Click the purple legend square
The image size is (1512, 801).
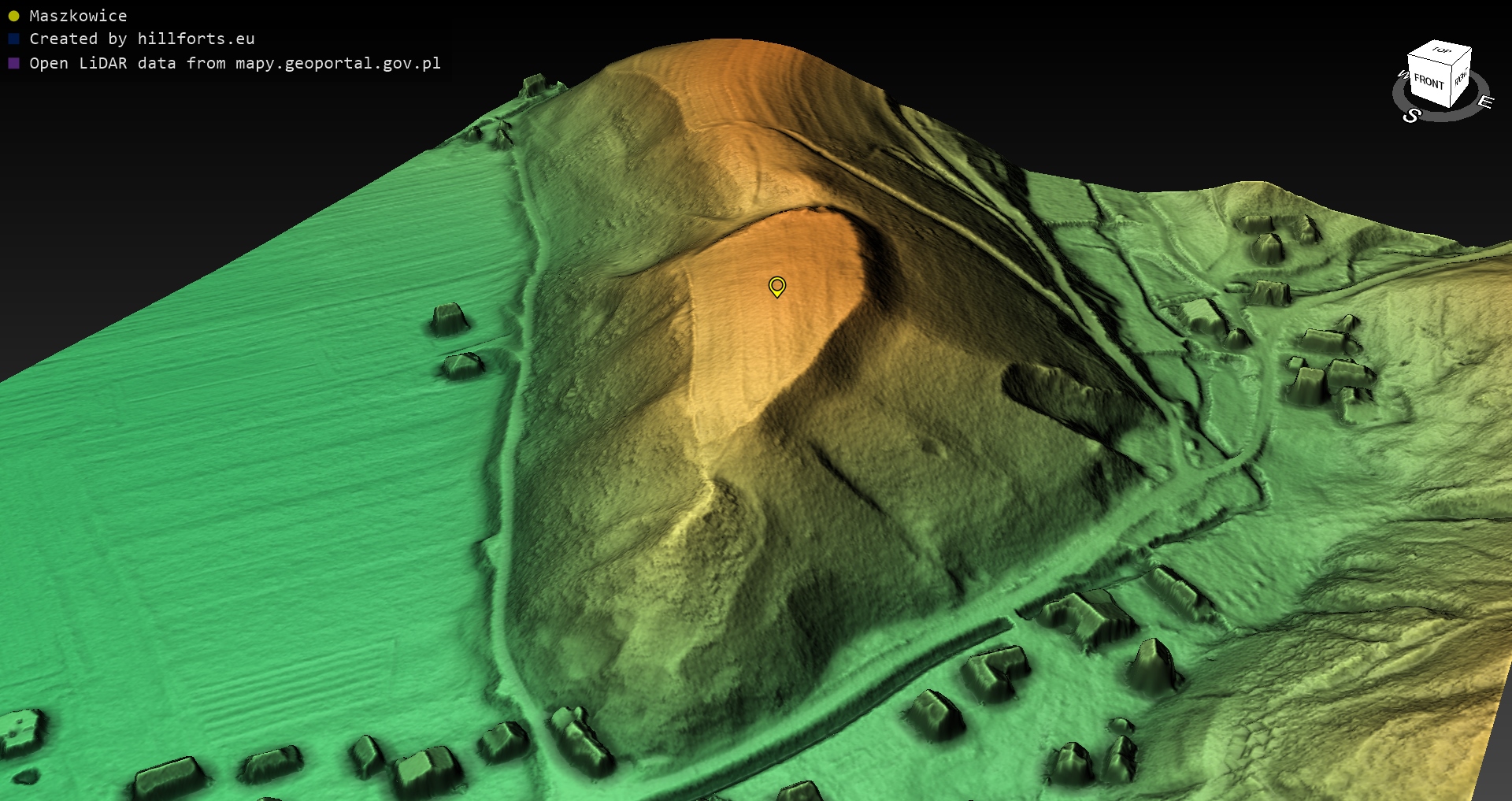[x=13, y=63]
